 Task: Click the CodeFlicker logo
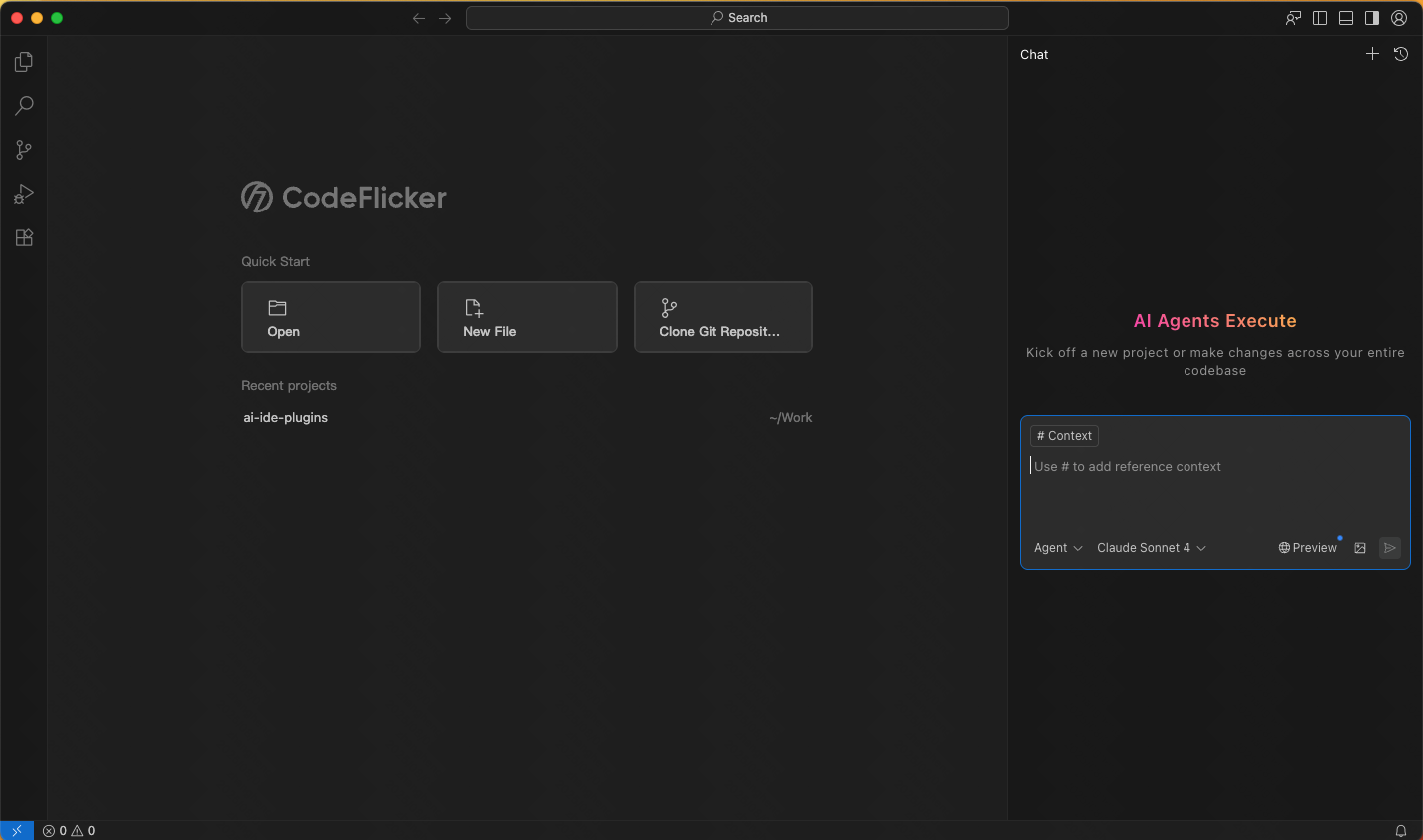pyautogui.click(x=344, y=197)
